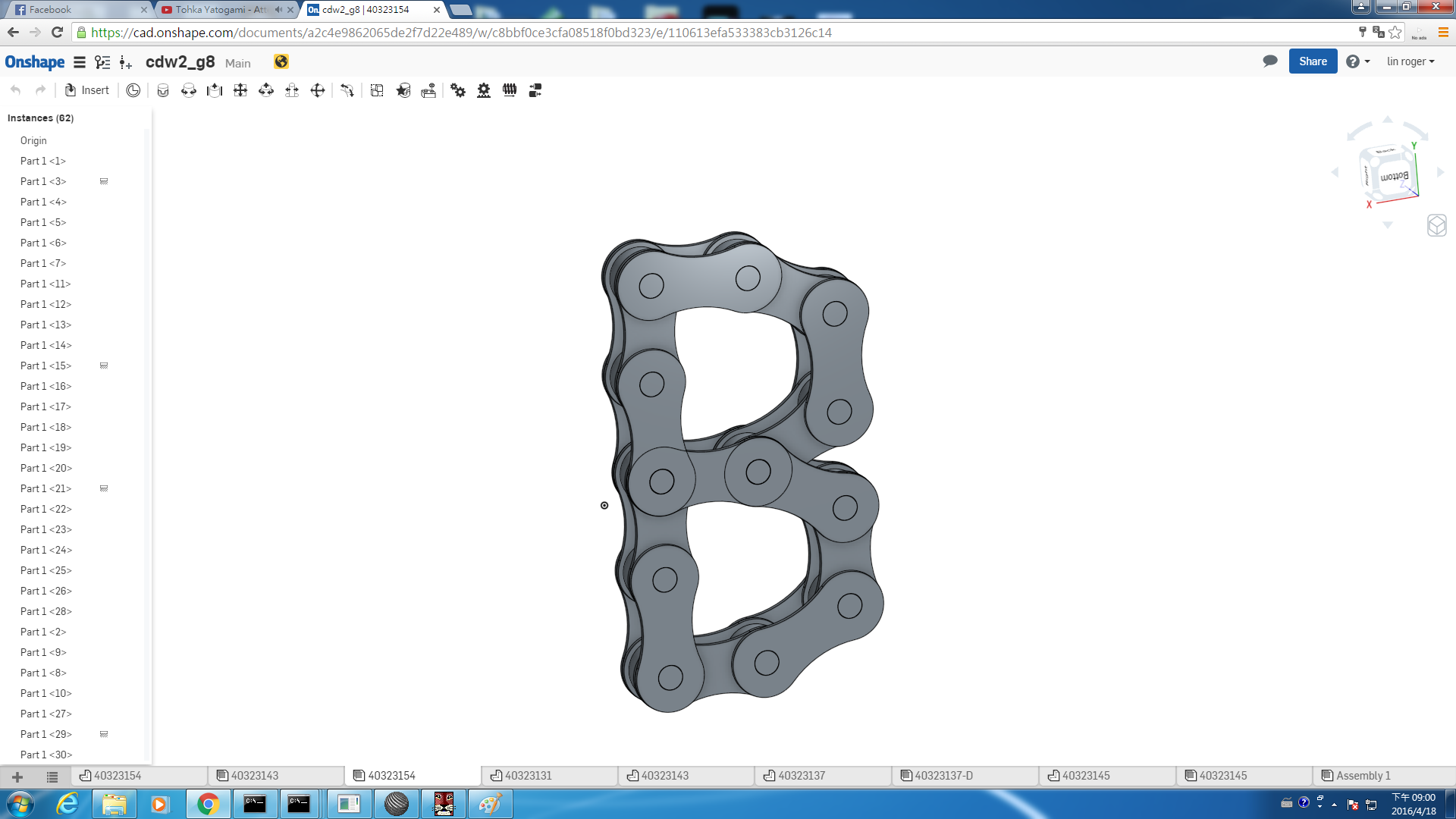This screenshot has width=1456, height=819.
Task: Open the comments speech bubble icon
Action: tap(1270, 61)
